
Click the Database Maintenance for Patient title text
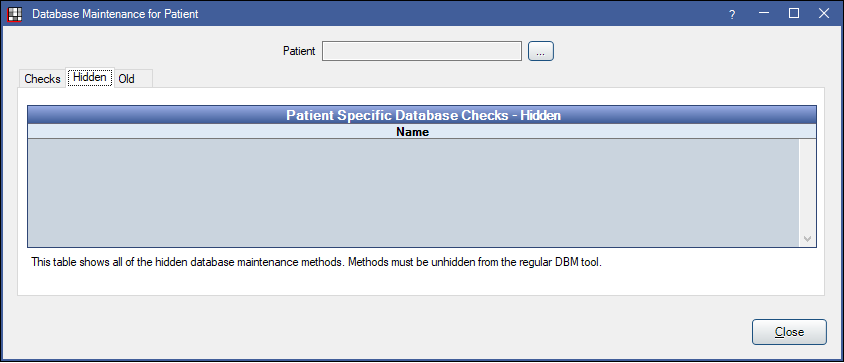coord(115,14)
